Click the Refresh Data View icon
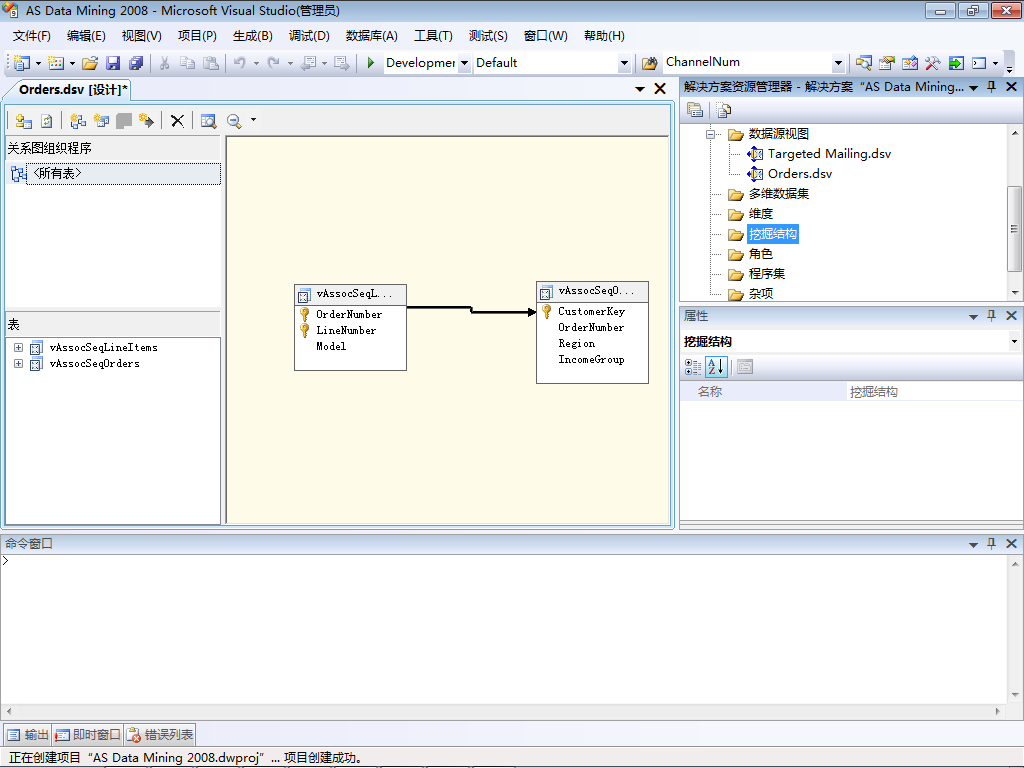Viewport: 1024px width, 768px height. click(46, 121)
